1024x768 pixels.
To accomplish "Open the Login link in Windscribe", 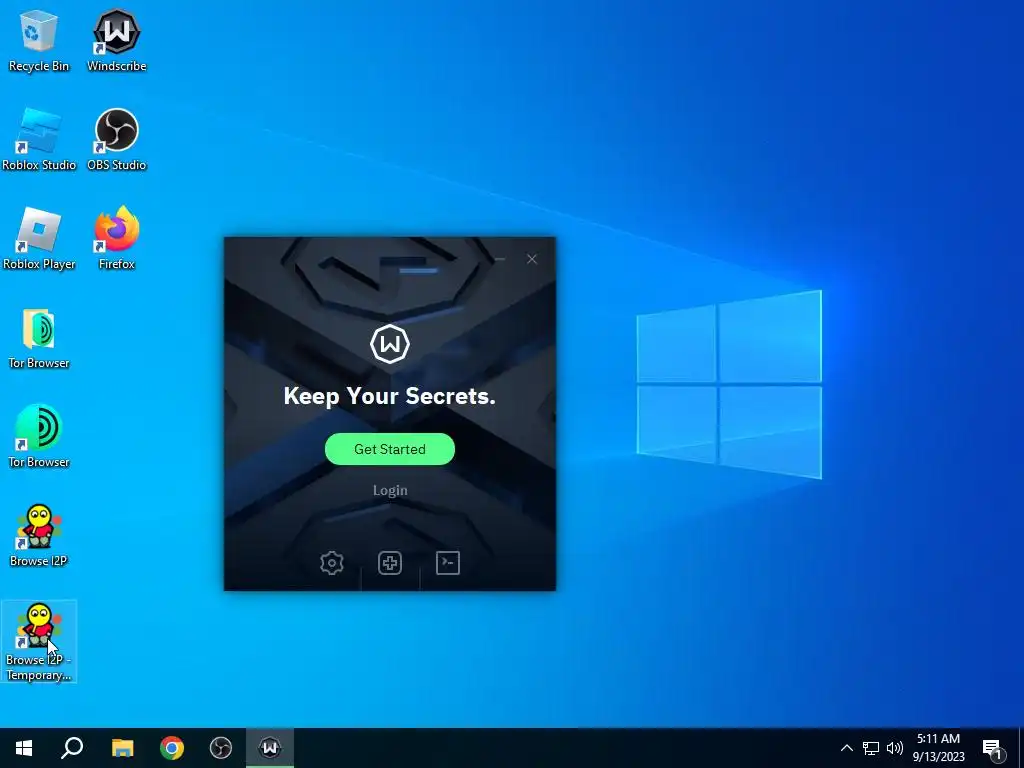I will (x=390, y=490).
